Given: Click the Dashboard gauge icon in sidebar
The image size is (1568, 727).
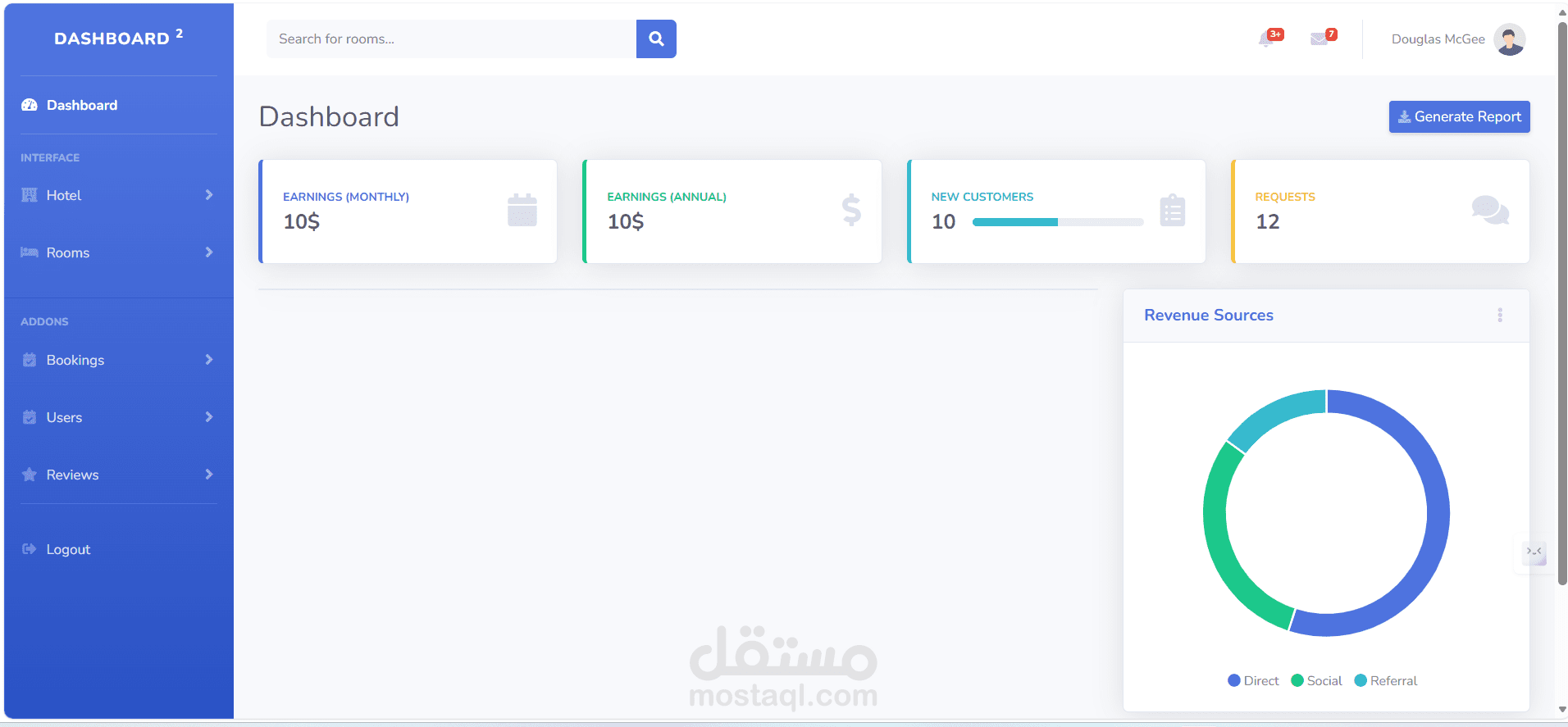Looking at the screenshot, I should click(x=30, y=105).
